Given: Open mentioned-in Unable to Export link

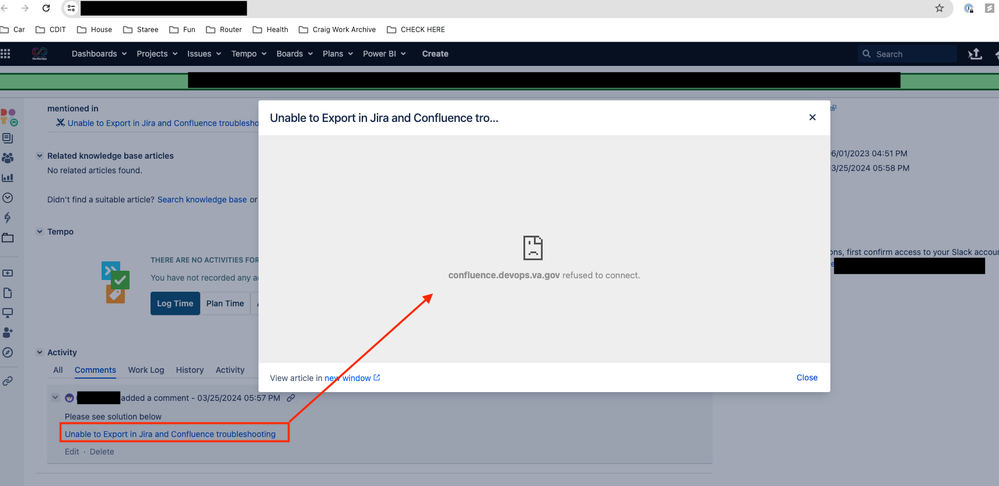Looking at the screenshot, I should click(162, 123).
